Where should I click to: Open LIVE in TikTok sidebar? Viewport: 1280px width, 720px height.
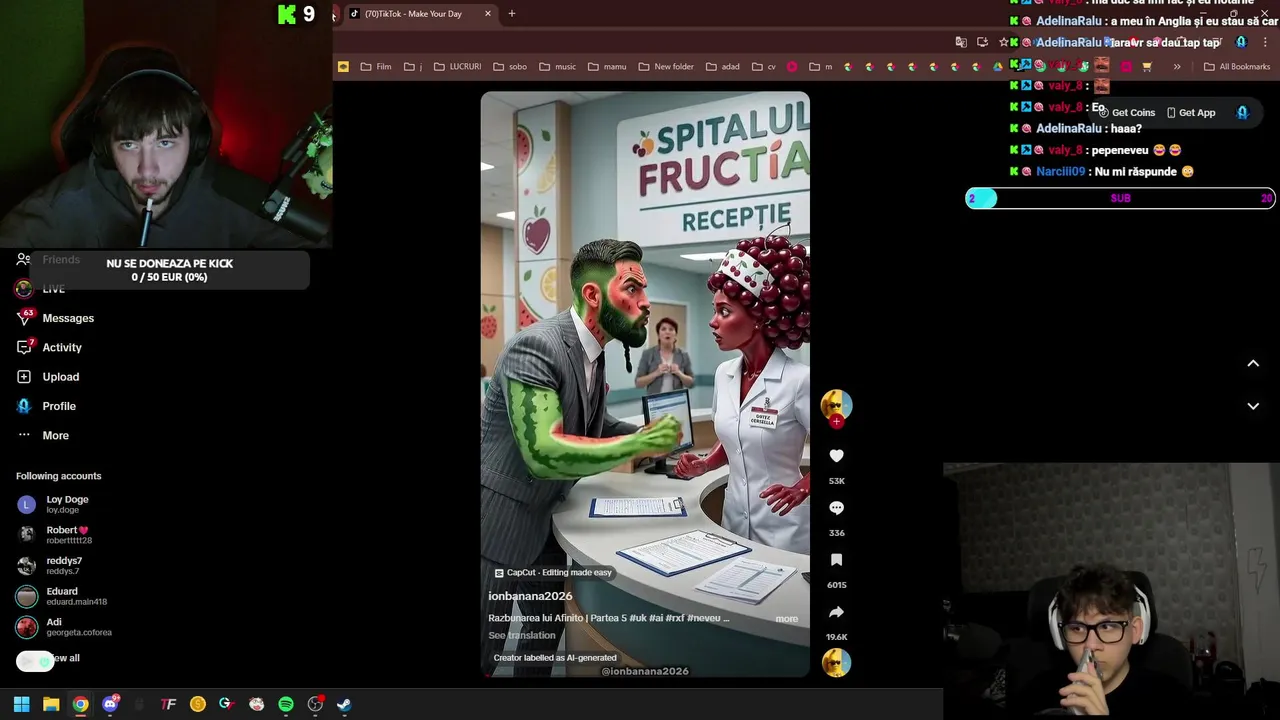click(53, 289)
